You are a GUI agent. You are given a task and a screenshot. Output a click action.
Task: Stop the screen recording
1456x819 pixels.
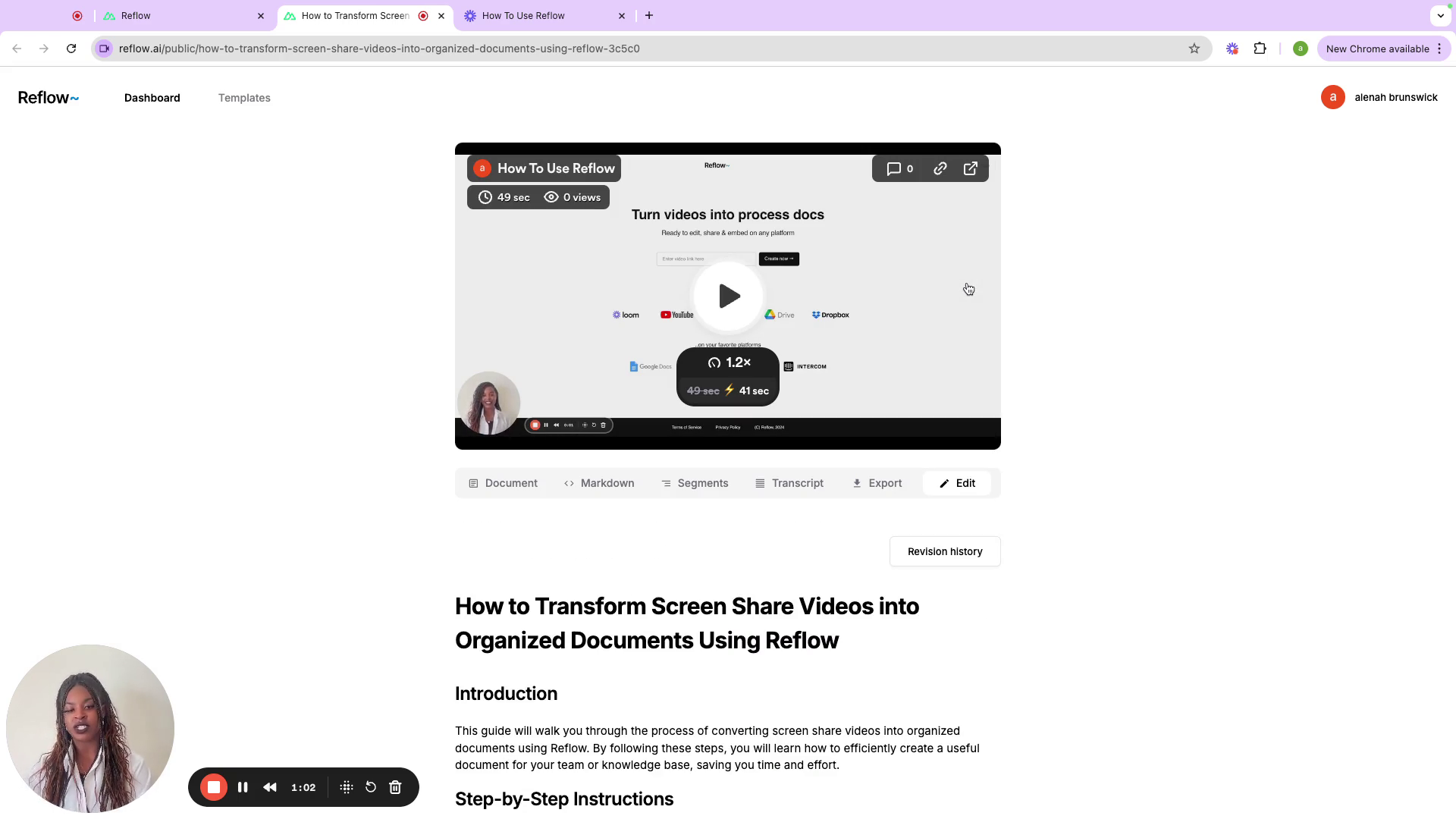pyautogui.click(x=214, y=787)
